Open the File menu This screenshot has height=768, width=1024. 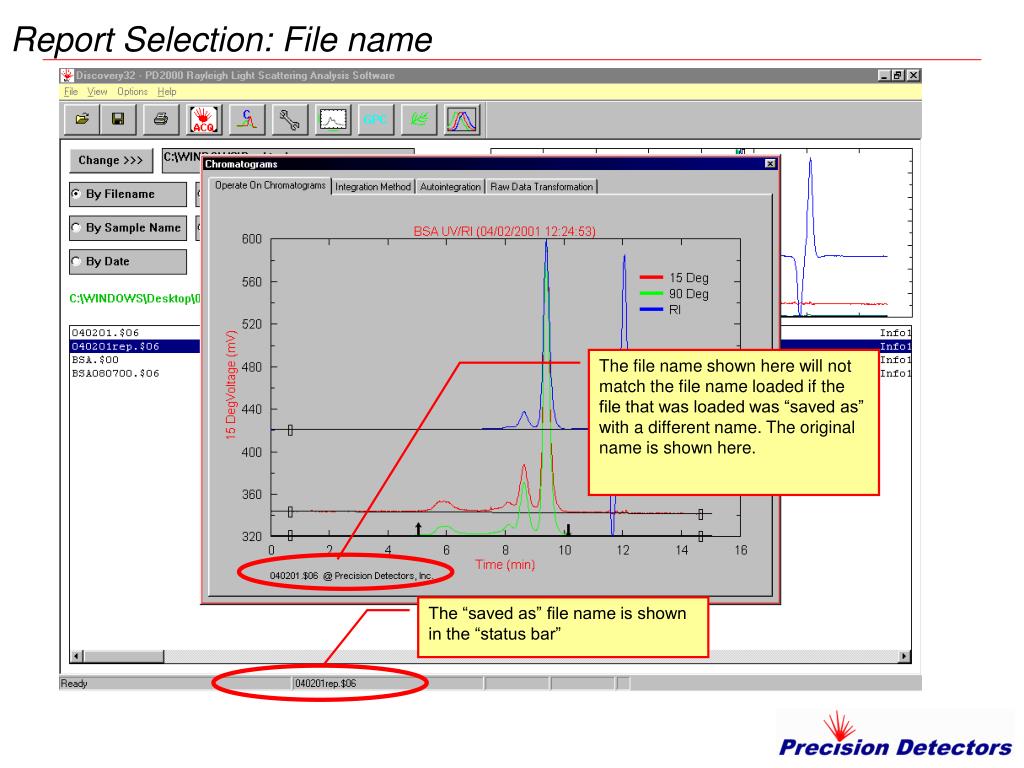(71, 92)
